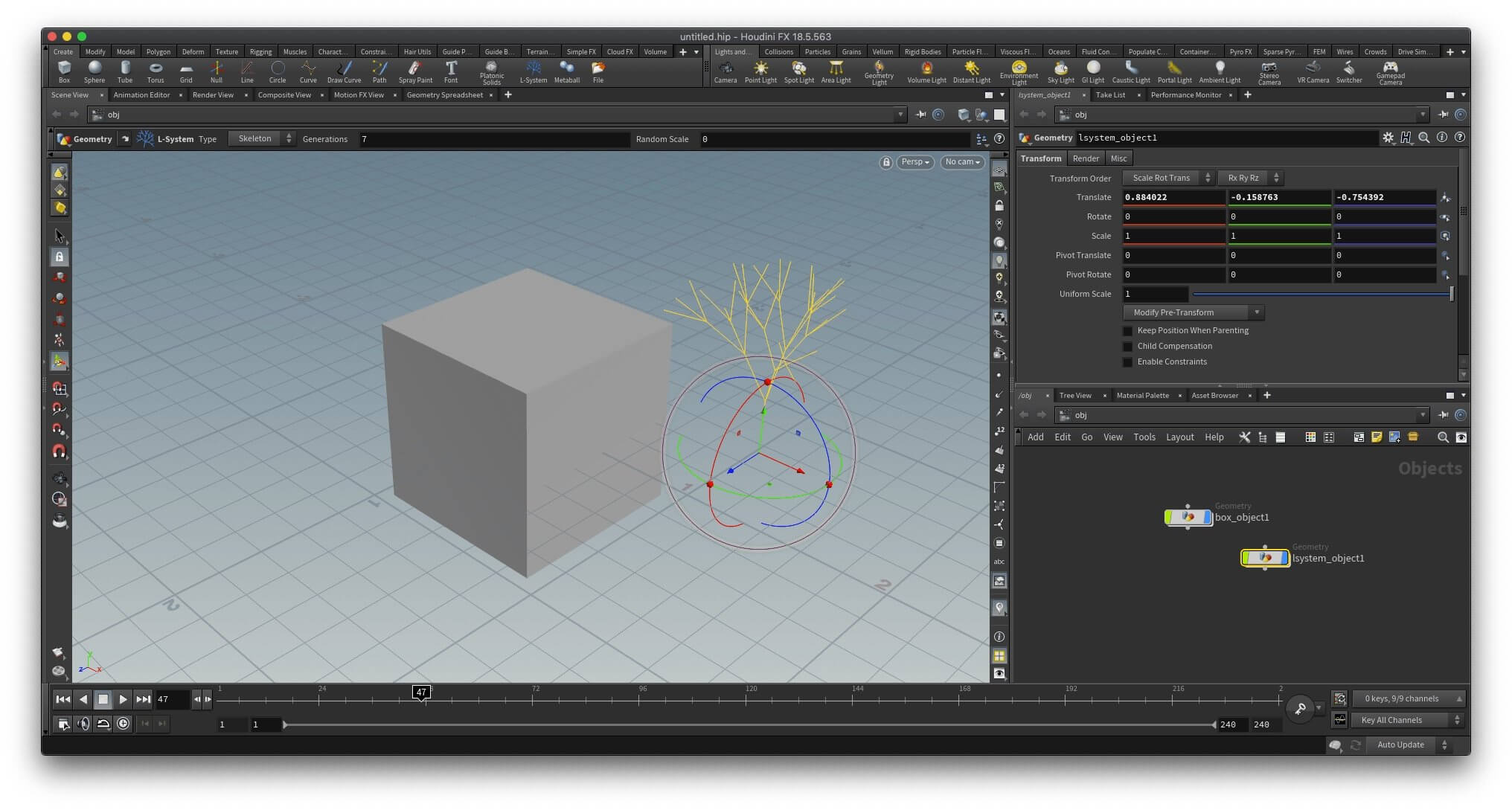Edit the current frame number field
1512x810 pixels.
tap(173, 700)
